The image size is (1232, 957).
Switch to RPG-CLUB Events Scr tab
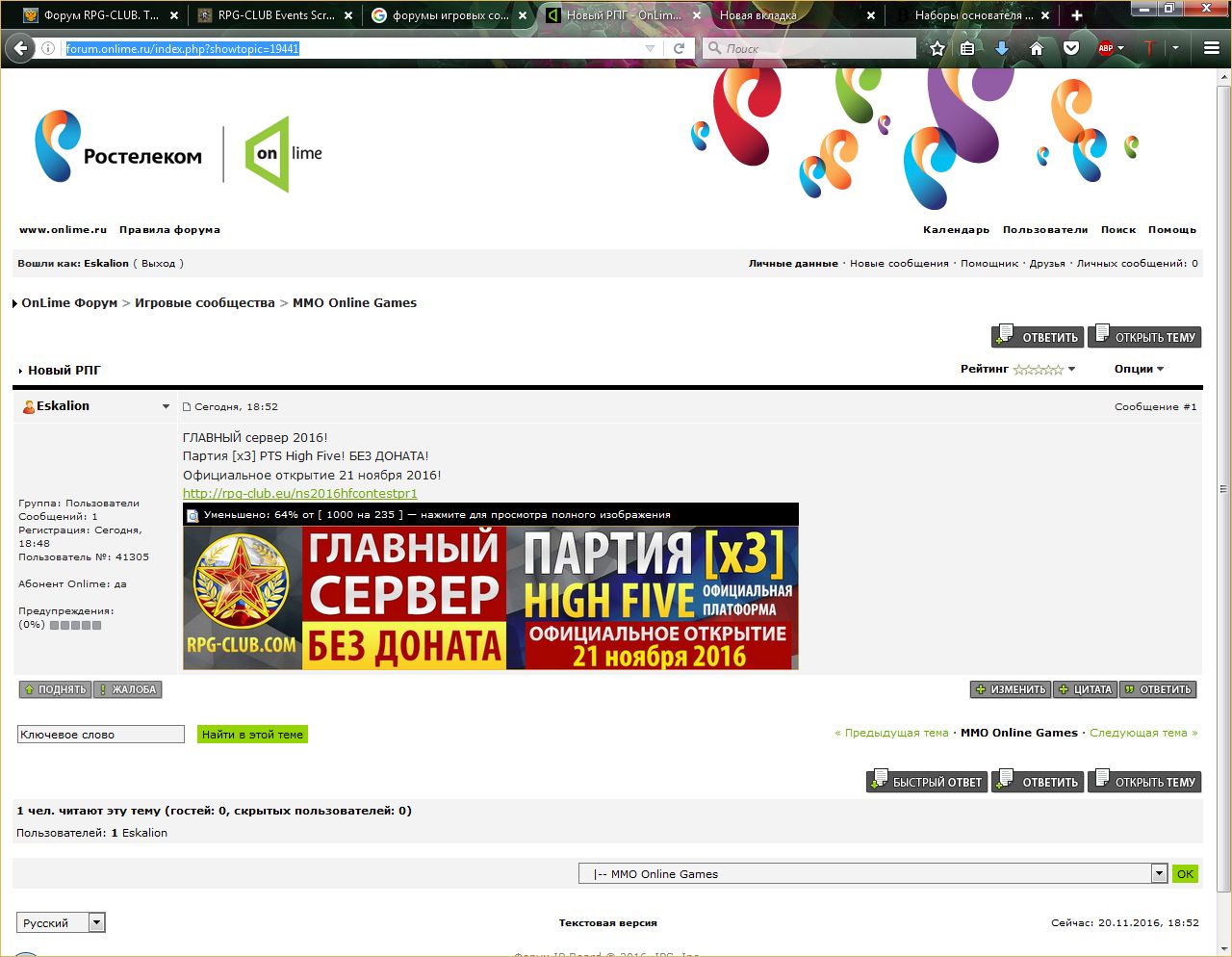(x=274, y=15)
